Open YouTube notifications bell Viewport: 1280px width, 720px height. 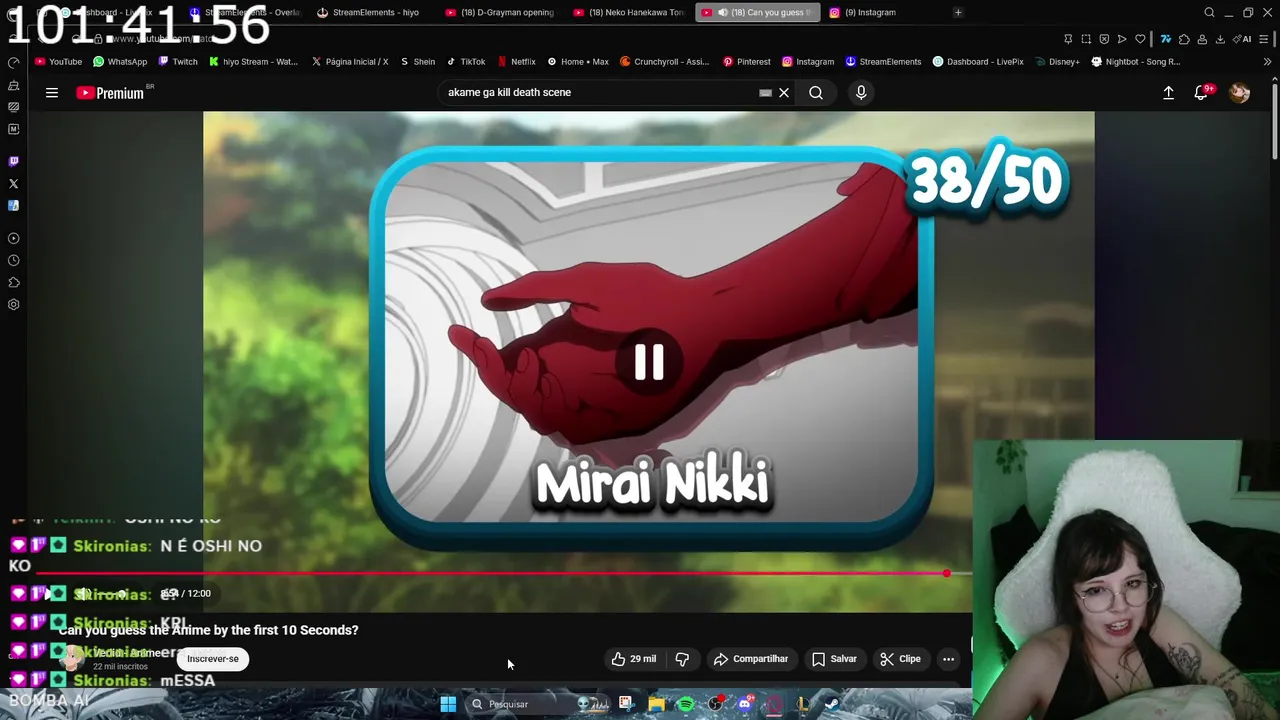click(x=1202, y=93)
